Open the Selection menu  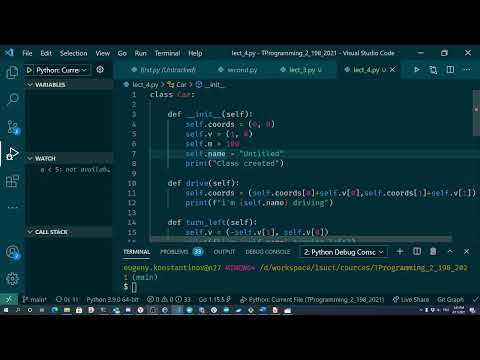pyautogui.click(x=73, y=53)
